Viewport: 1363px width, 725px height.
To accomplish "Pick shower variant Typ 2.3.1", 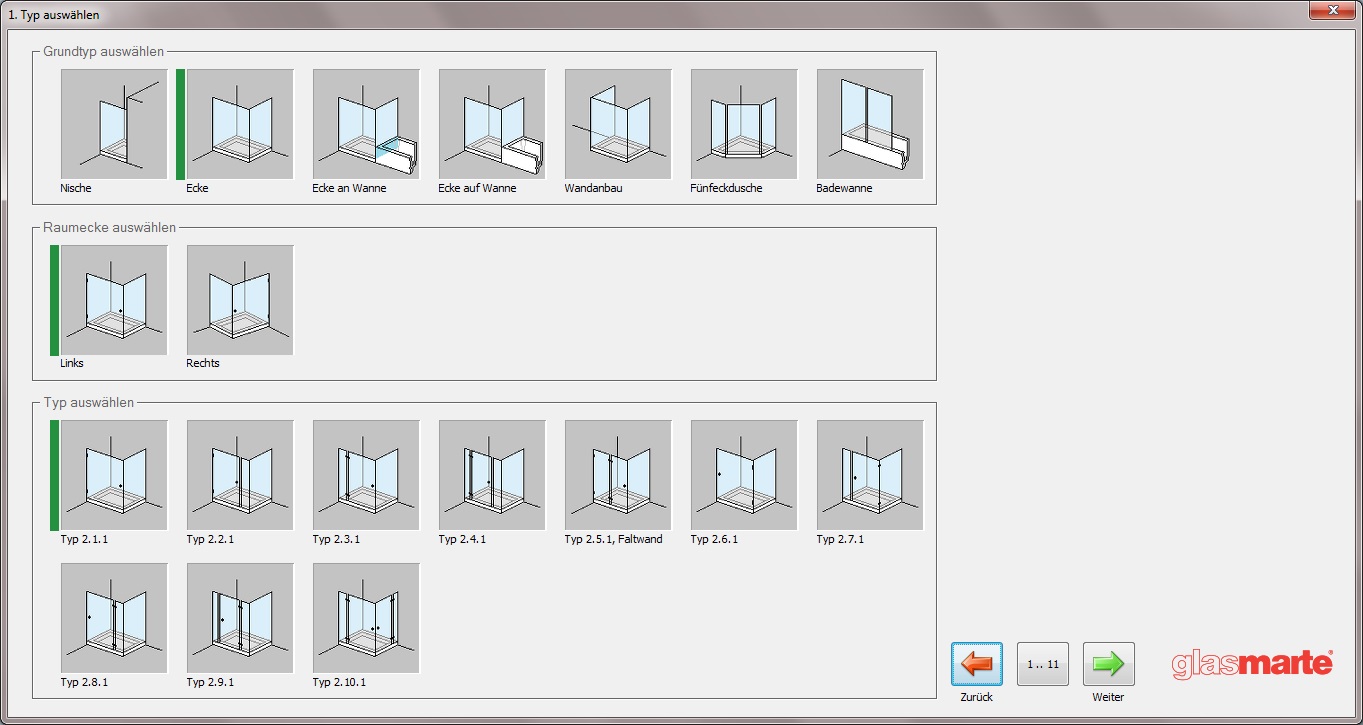I will click(x=366, y=475).
